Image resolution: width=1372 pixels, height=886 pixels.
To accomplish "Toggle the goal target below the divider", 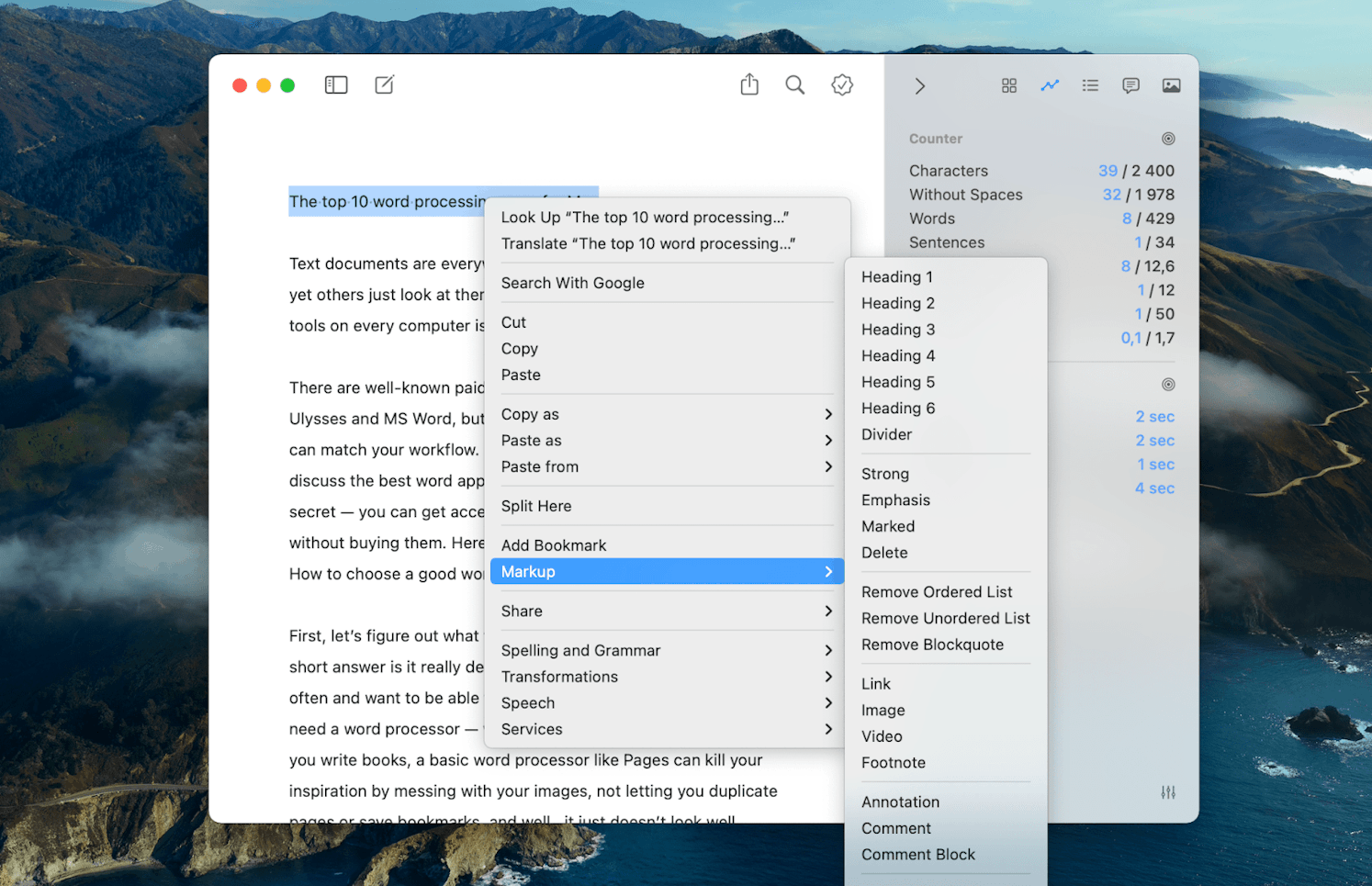I will tap(1168, 383).
